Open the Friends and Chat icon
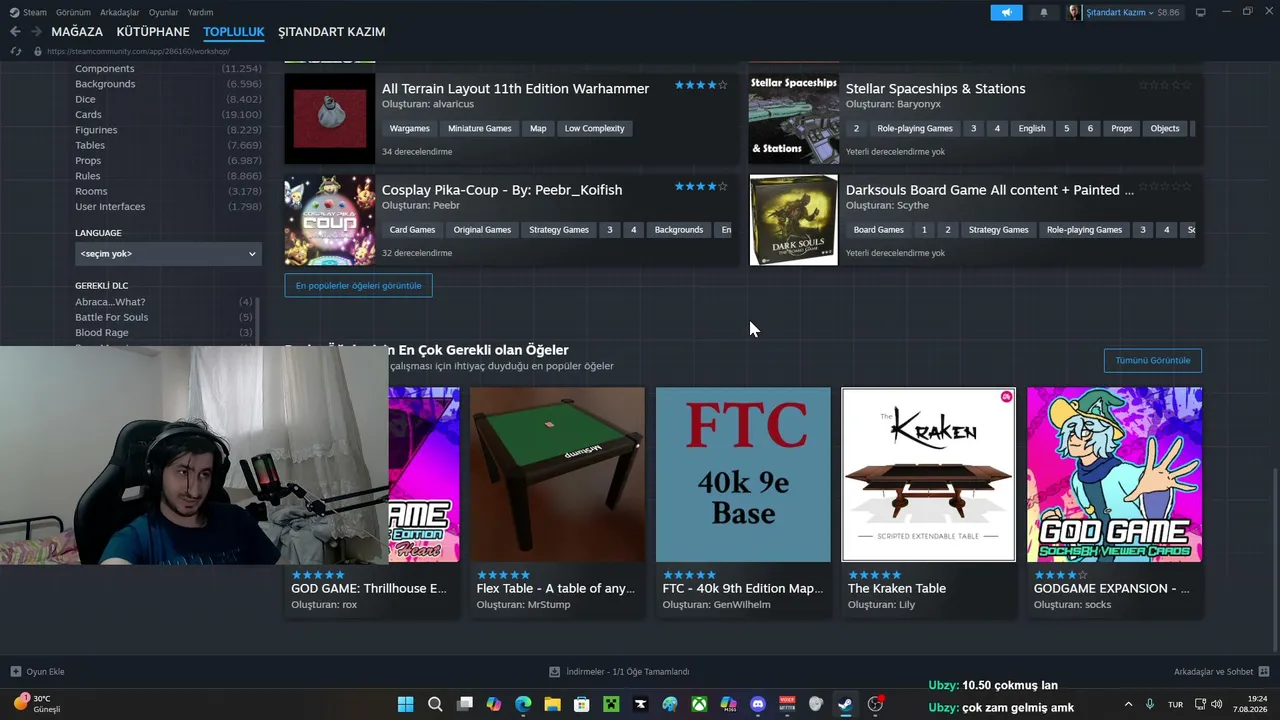Viewport: 1280px width, 720px height. click(x=1264, y=672)
